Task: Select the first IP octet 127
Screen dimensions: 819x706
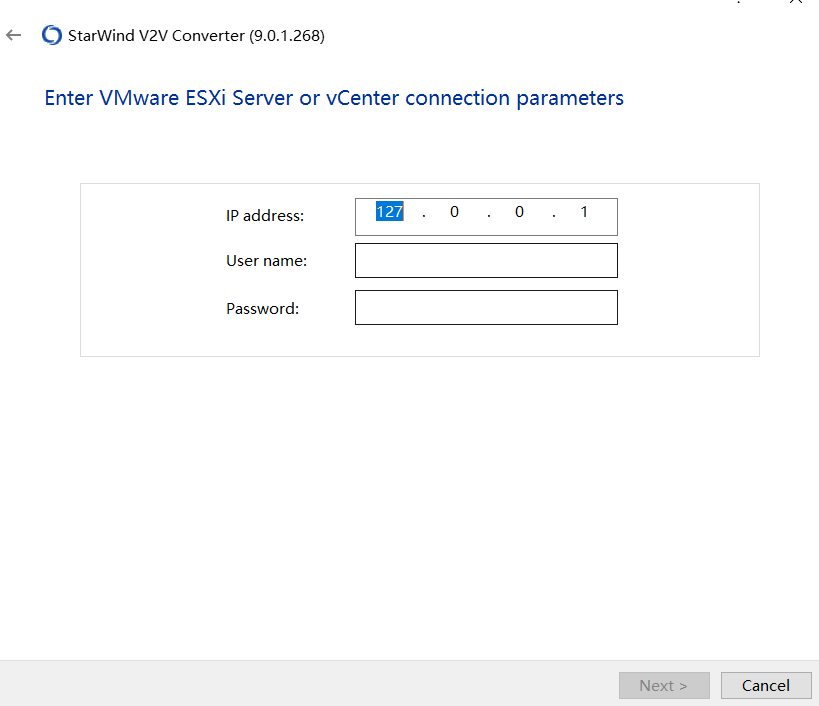Action: pos(390,212)
